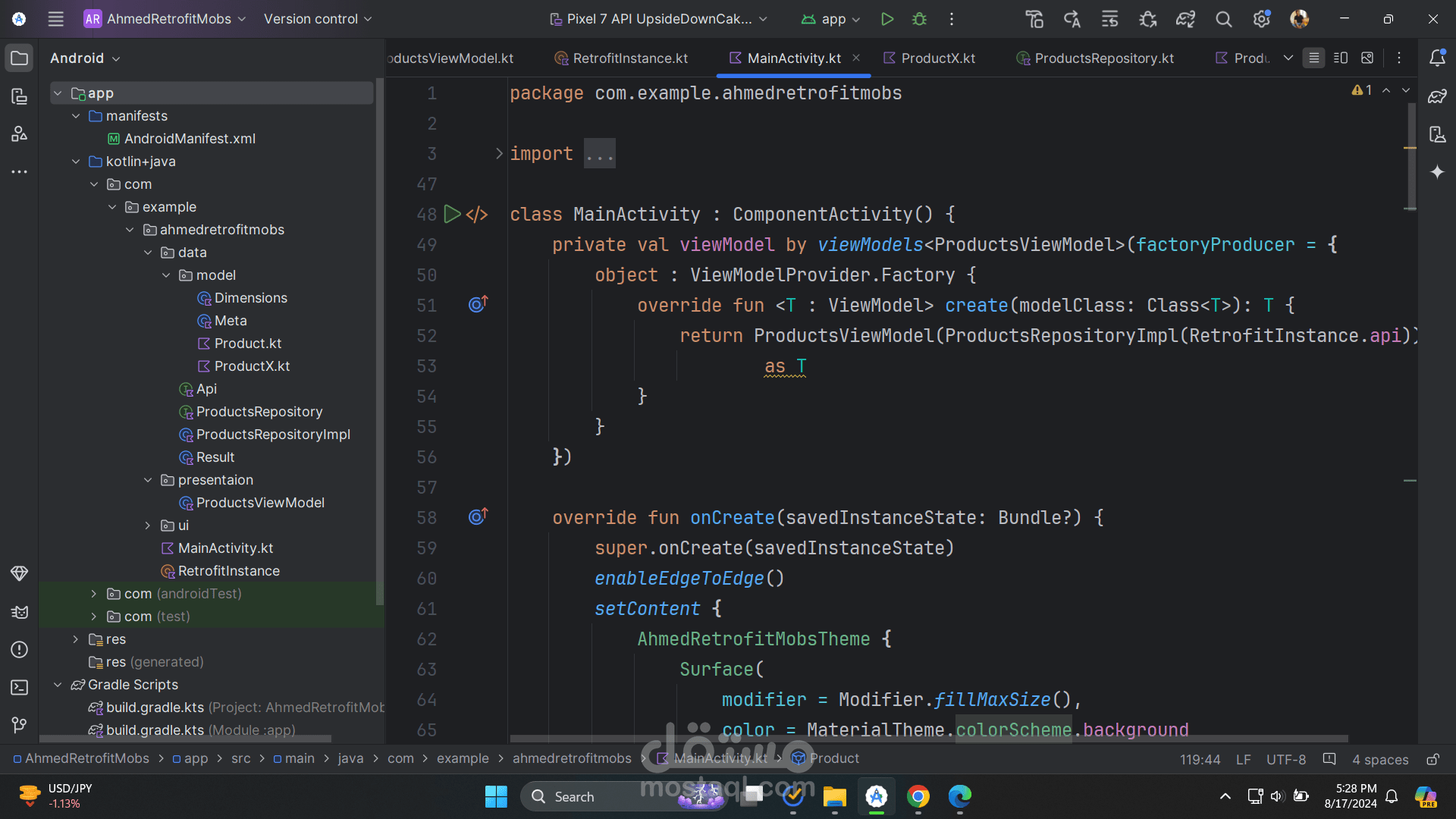Open the Notifications bell icon
The width and height of the screenshot is (1456, 819).
click(x=1437, y=58)
